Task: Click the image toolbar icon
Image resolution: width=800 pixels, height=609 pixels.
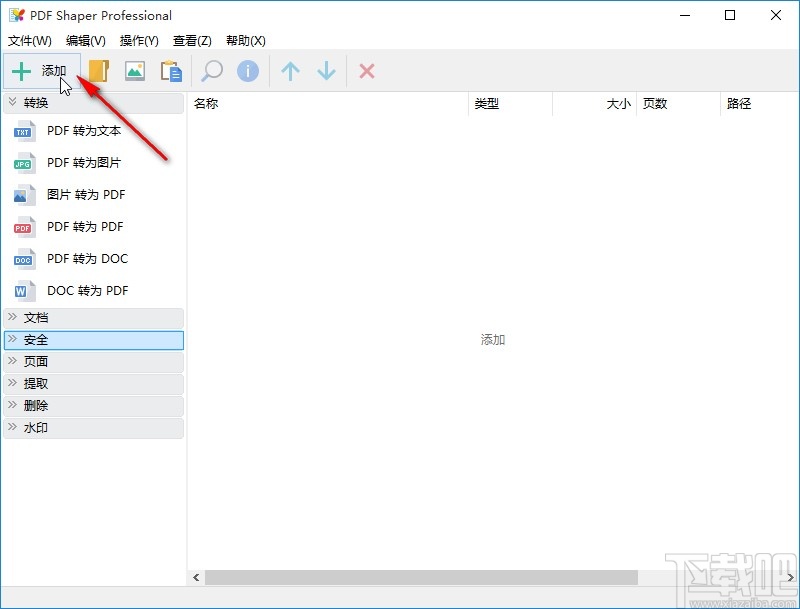Action: tap(134, 70)
